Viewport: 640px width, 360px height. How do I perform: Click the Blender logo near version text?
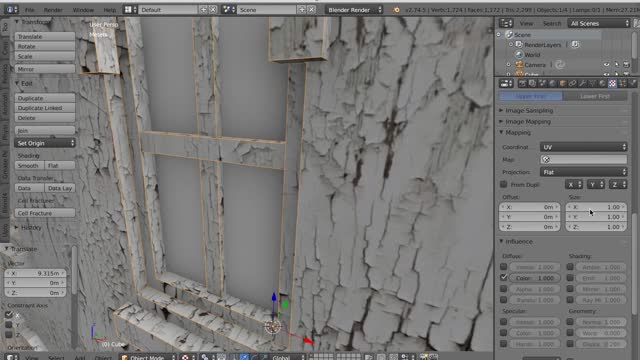[x=396, y=10]
